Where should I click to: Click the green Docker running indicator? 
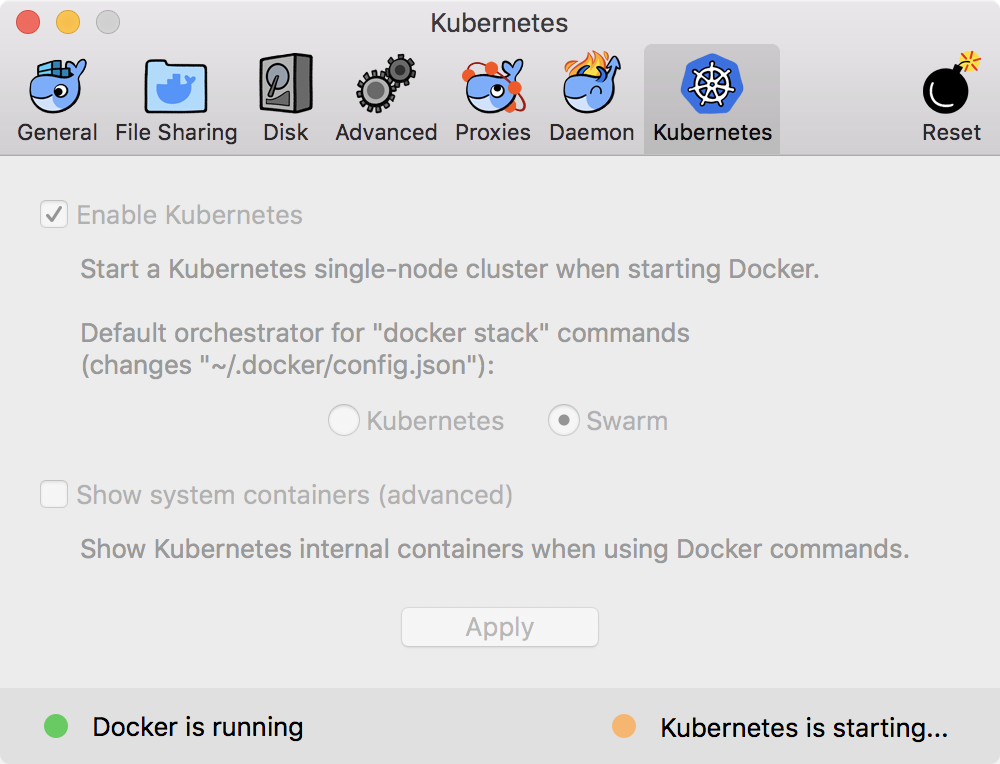(x=55, y=727)
